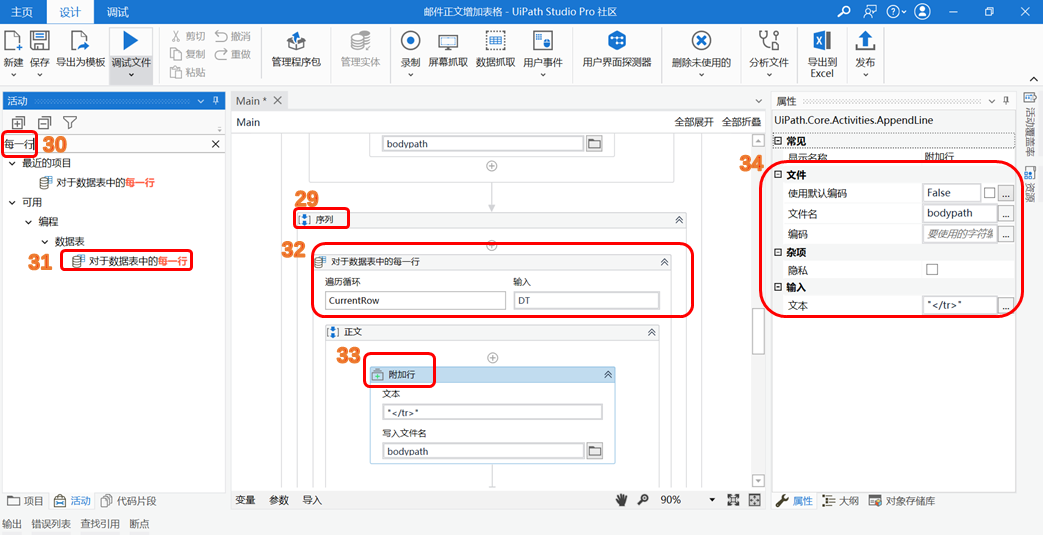
Task: Switch to the 大纲 tab
Action: click(x=840, y=501)
